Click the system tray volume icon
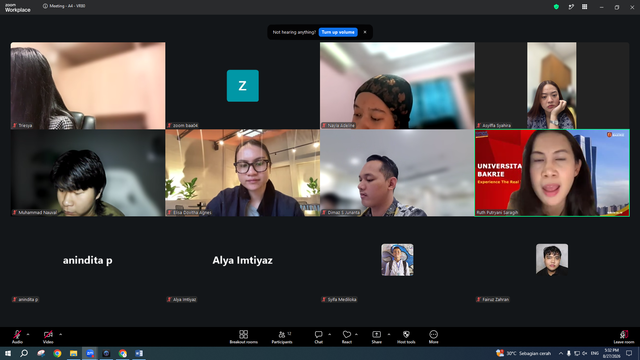The height and width of the screenshot is (360, 640). (584, 353)
